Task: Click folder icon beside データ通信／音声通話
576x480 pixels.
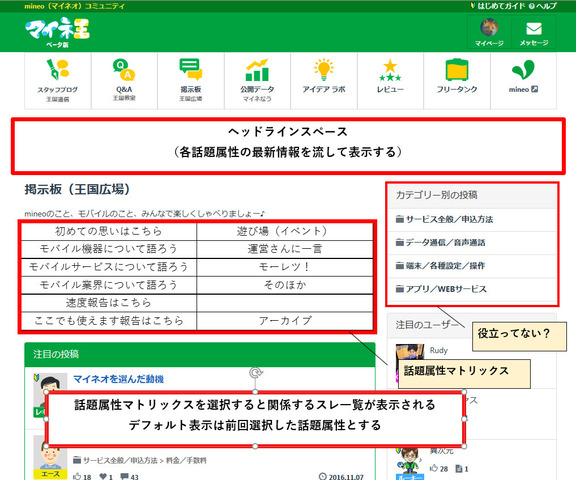Action: tap(400, 242)
